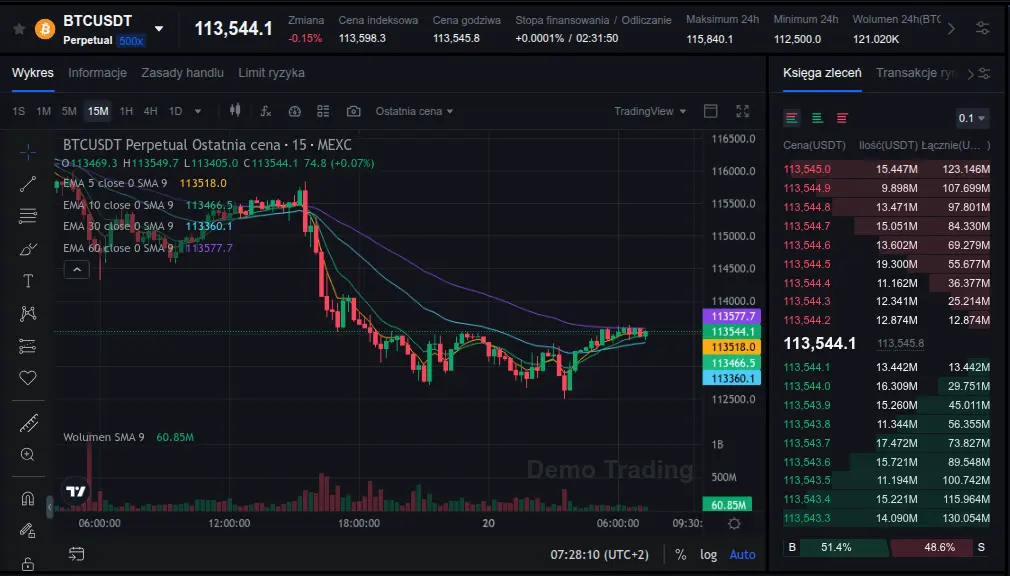Toggle stay-in-drawing-mode pencil lock icon
1010x576 pixels.
(x=28, y=531)
